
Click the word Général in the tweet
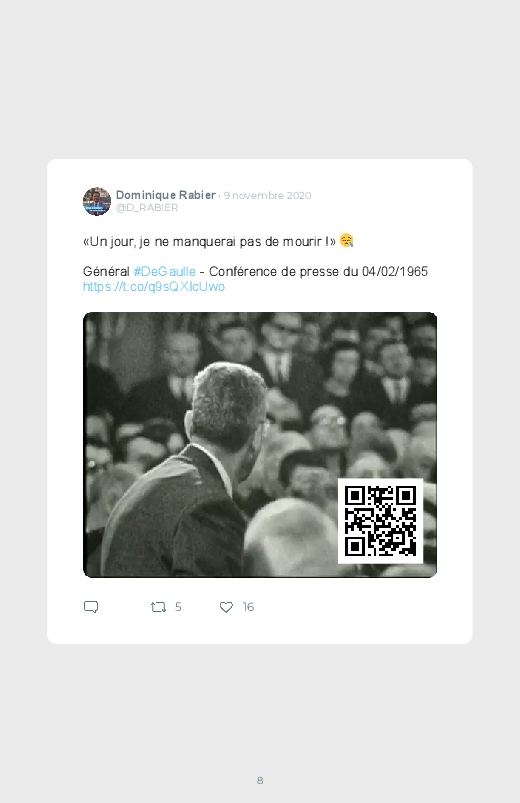(x=106, y=271)
